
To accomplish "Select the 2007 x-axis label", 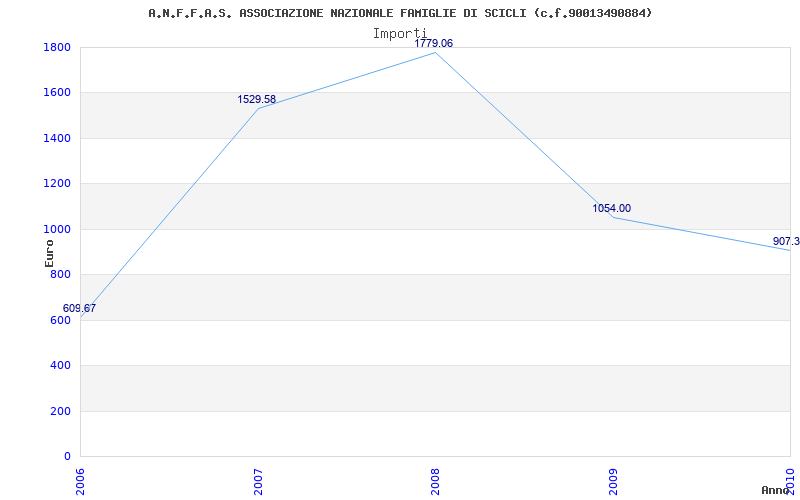I will (x=258, y=481).
